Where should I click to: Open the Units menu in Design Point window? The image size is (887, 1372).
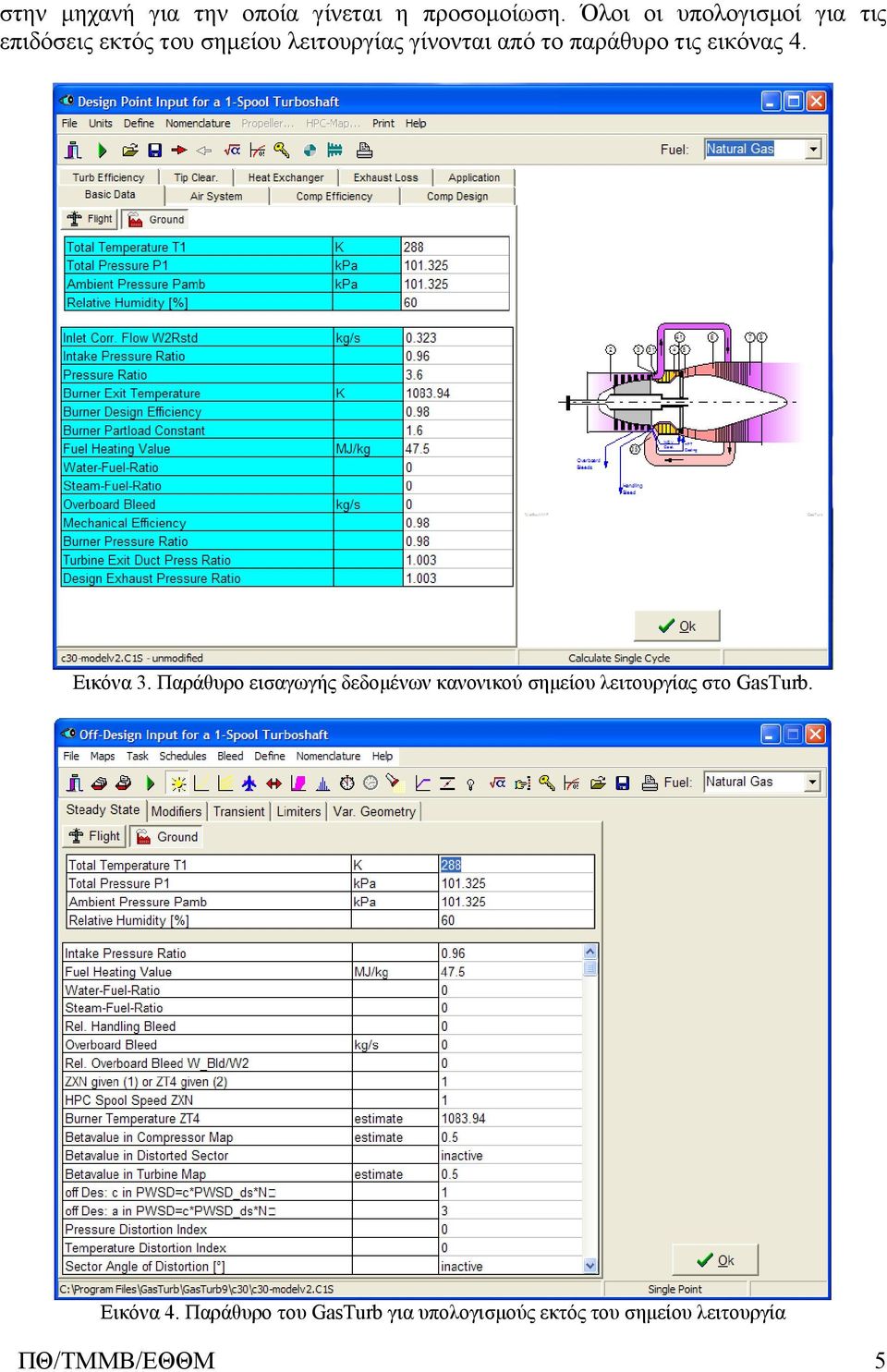click(100, 123)
